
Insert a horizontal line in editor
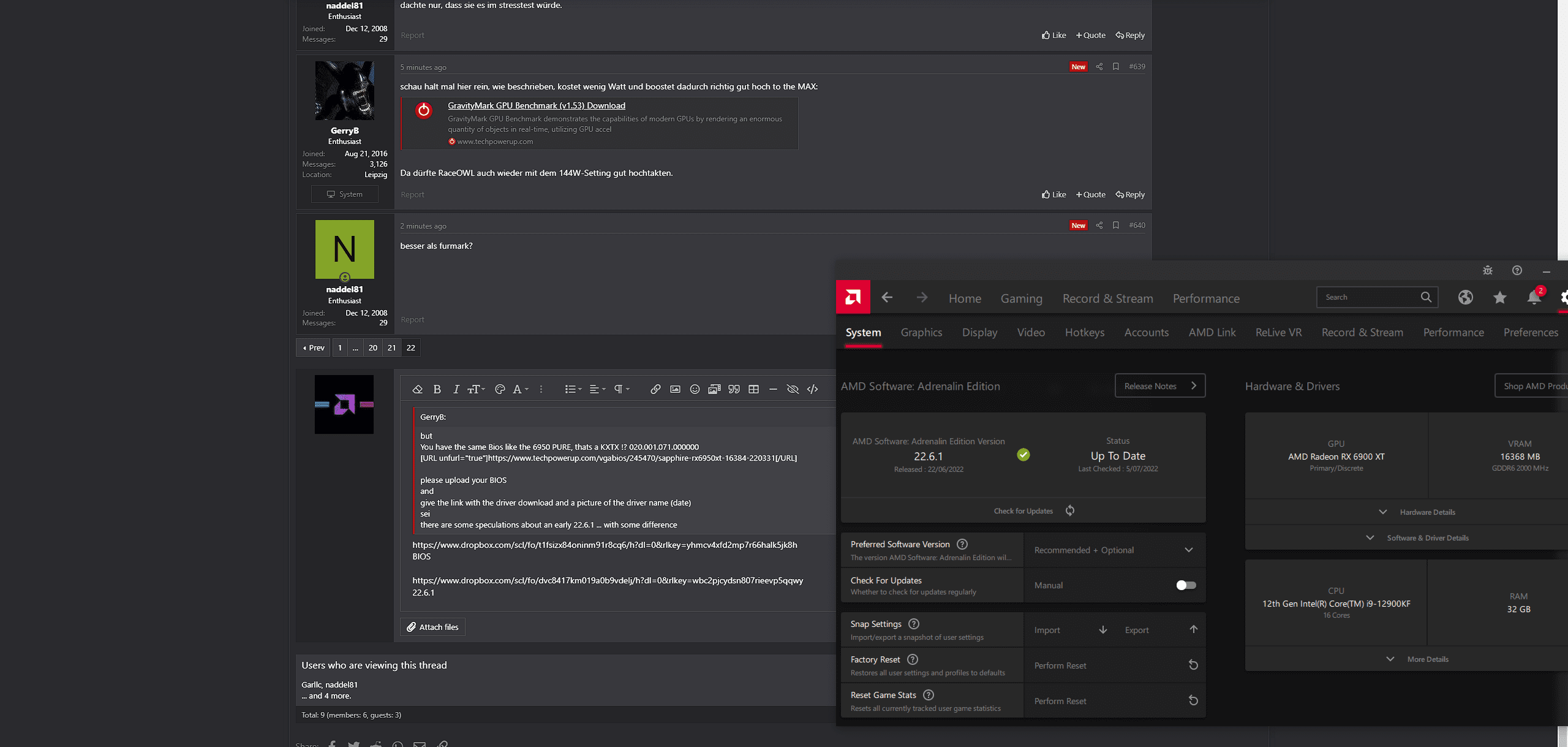click(x=773, y=389)
